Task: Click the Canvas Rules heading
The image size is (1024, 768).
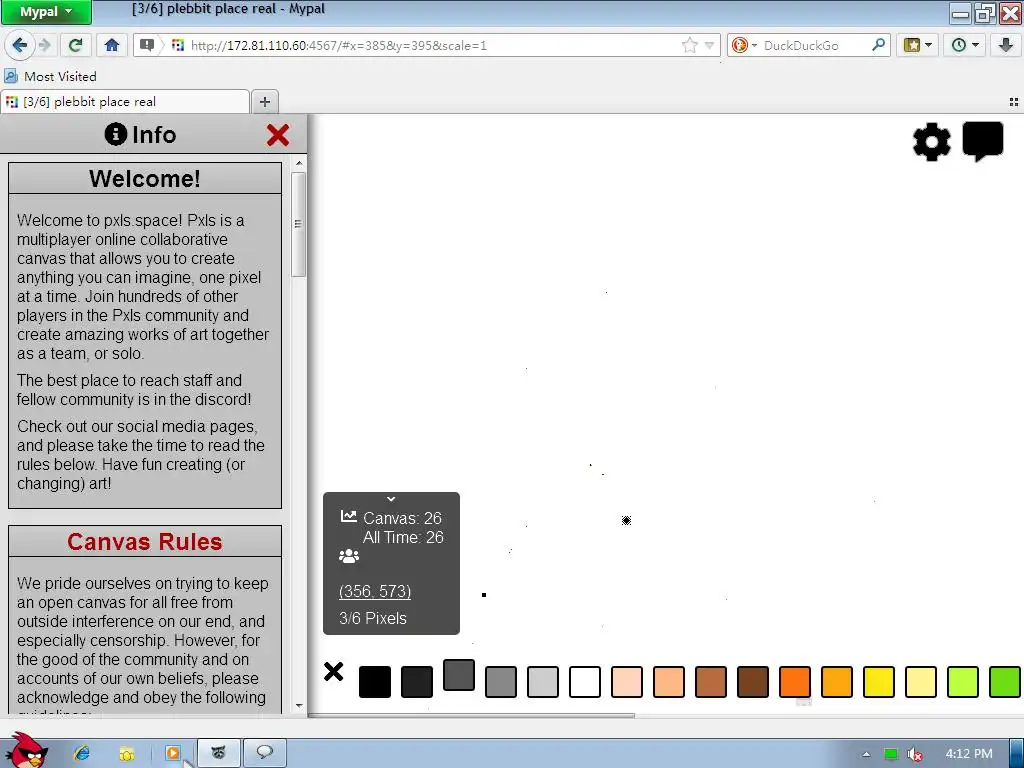Action: [144, 541]
